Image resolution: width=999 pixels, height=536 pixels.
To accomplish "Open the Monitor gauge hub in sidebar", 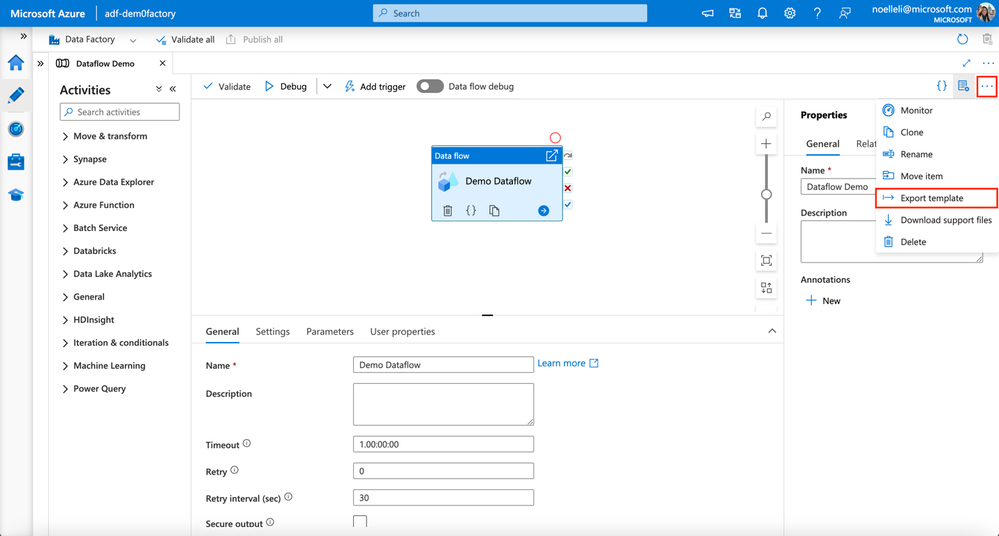I will click(x=16, y=129).
